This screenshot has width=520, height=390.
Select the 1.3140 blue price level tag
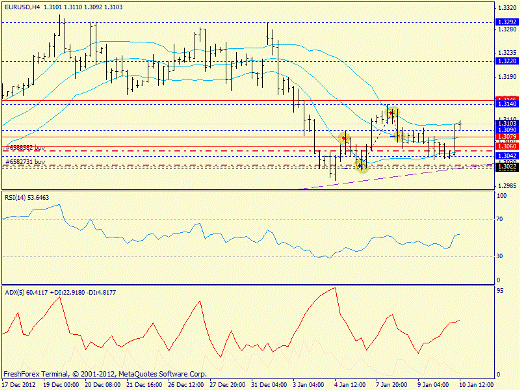507,104
